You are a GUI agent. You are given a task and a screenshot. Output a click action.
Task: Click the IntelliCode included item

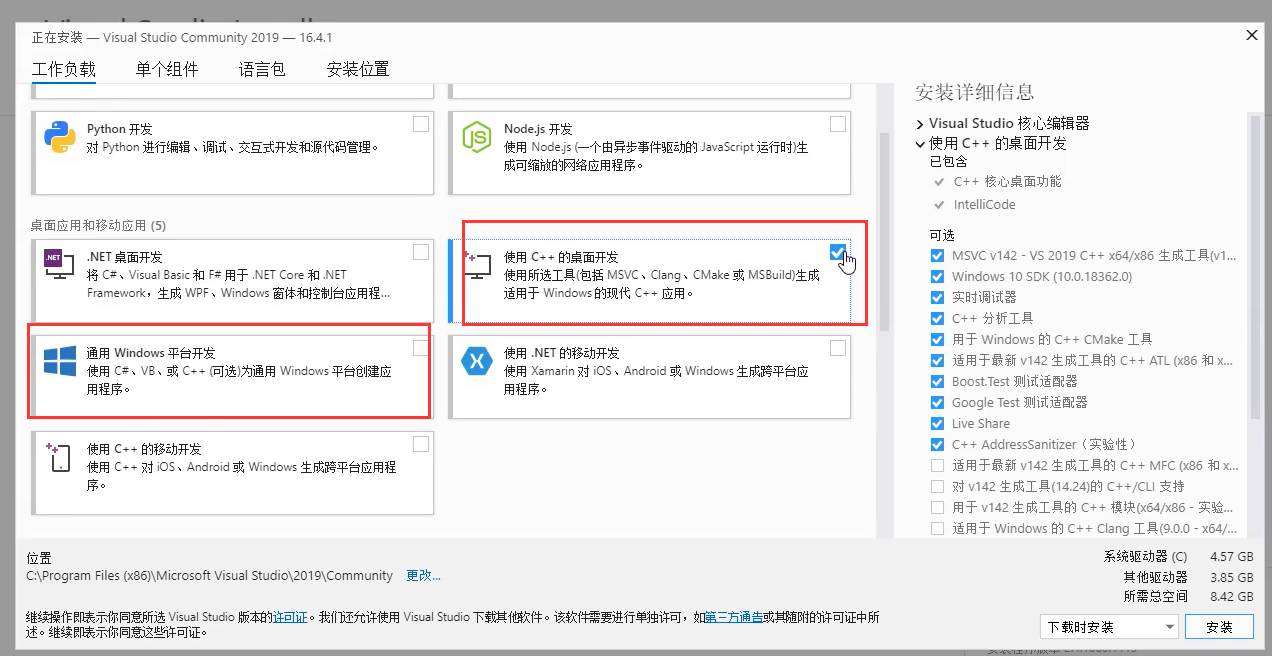[984, 204]
